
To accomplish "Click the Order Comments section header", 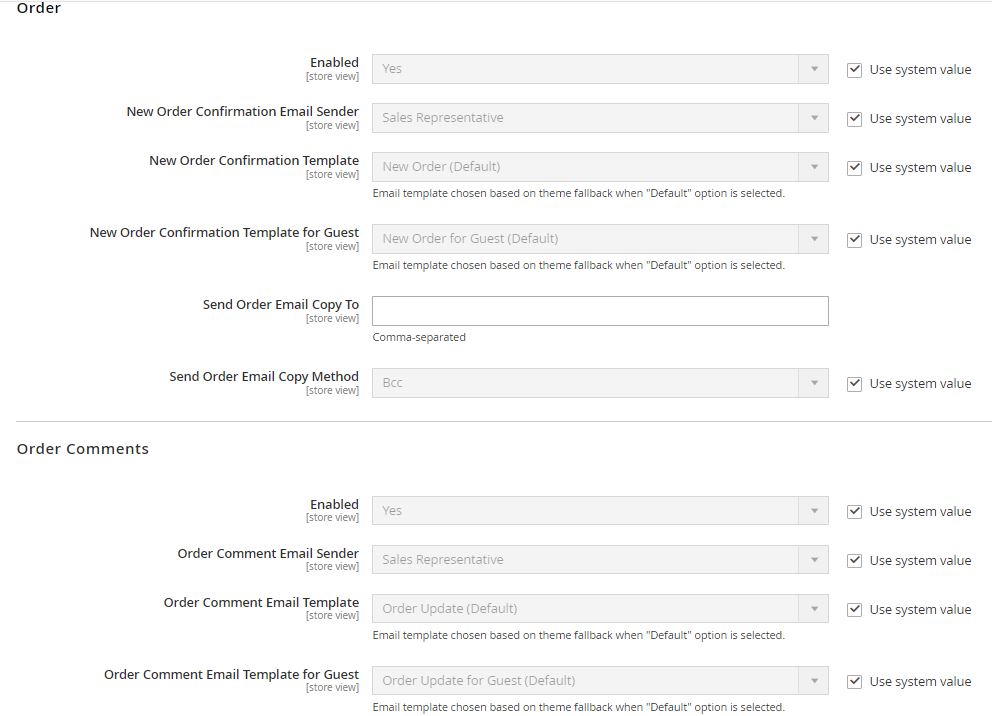I will pyautogui.click(x=83, y=448).
